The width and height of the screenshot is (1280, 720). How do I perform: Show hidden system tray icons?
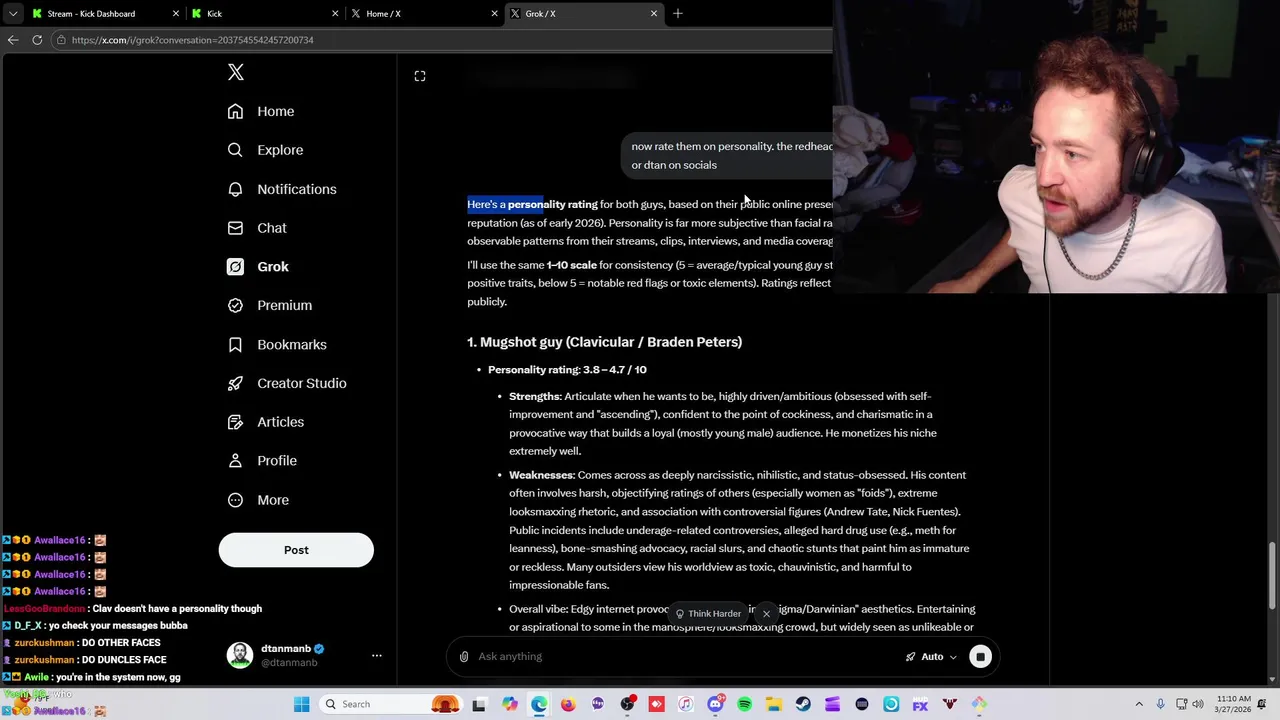pos(1139,704)
